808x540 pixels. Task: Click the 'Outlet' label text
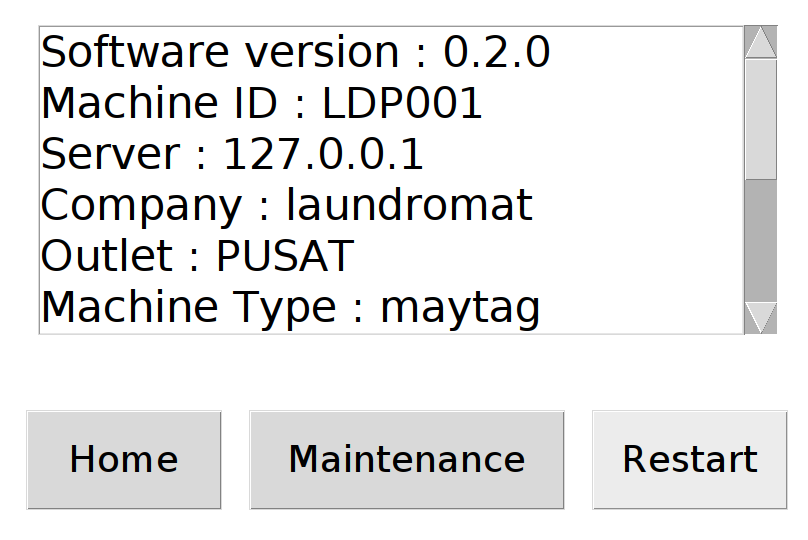click(107, 257)
